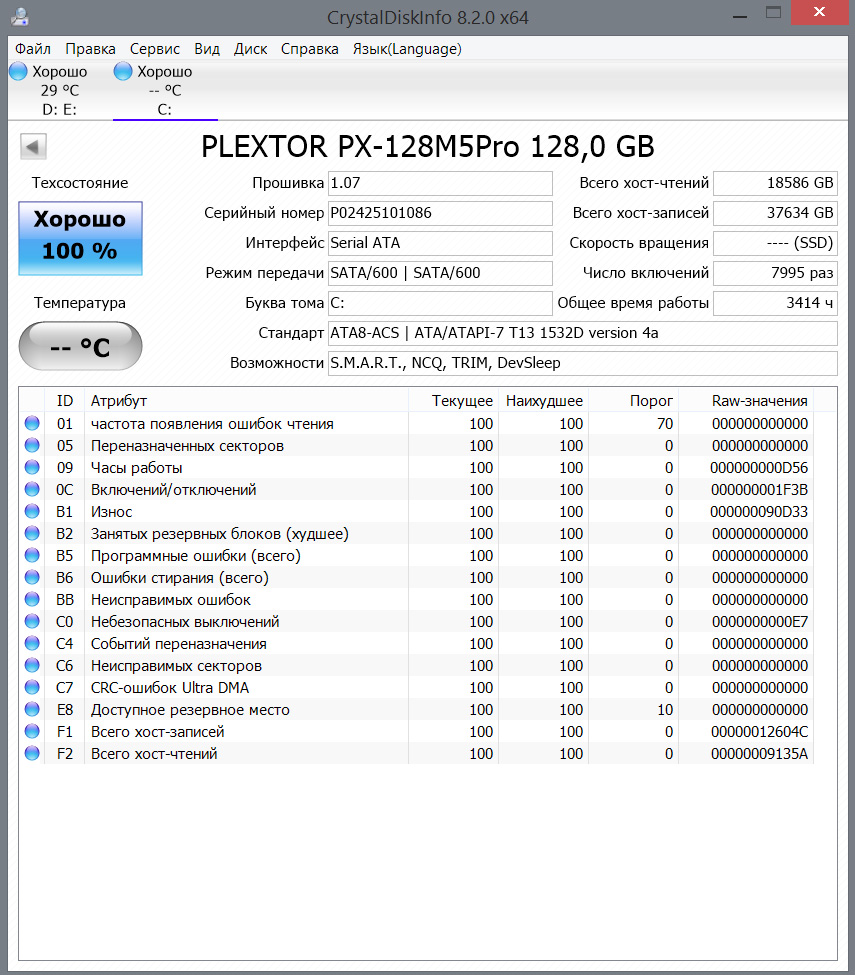Screen dimensions: 855x975
Task: Click the serial number field P02425101086
Action: coord(440,213)
